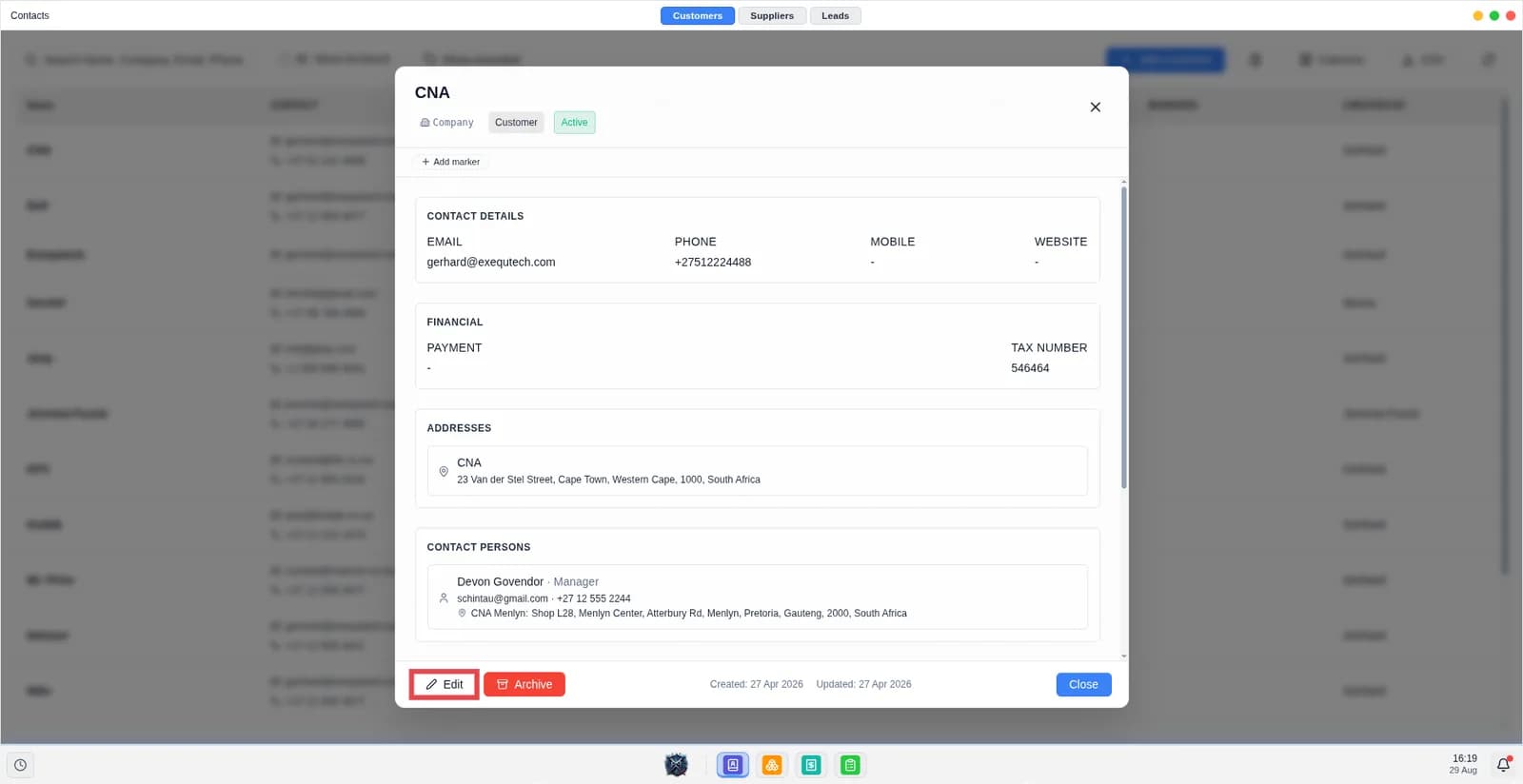The height and width of the screenshot is (784, 1523).
Task: Close the CNA dialog with the X icon
Action: click(1095, 108)
